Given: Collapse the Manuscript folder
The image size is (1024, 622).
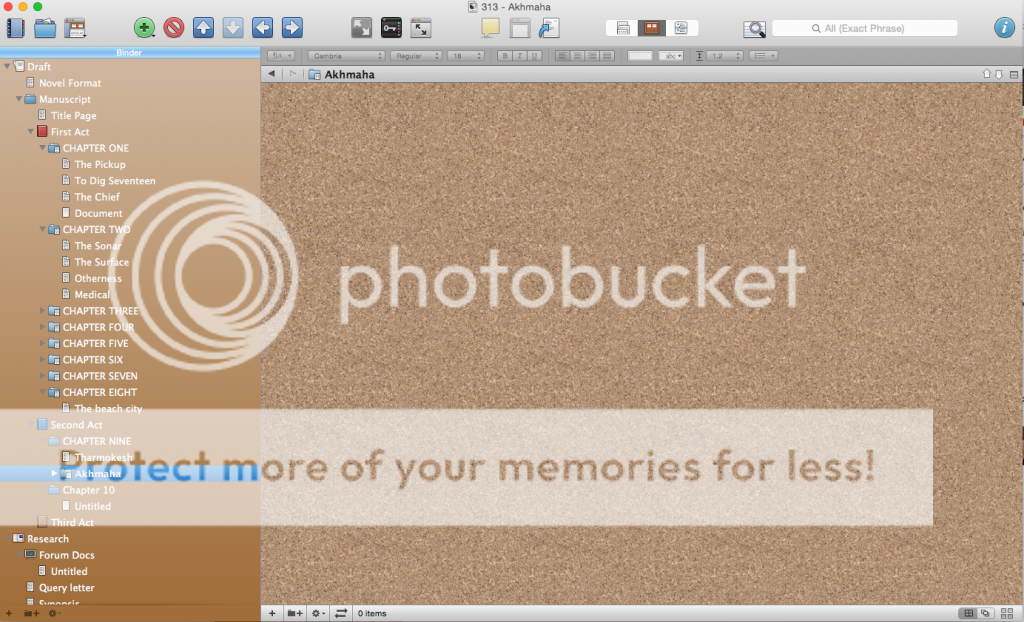Looking at the screenshot, I should point(19,99).
